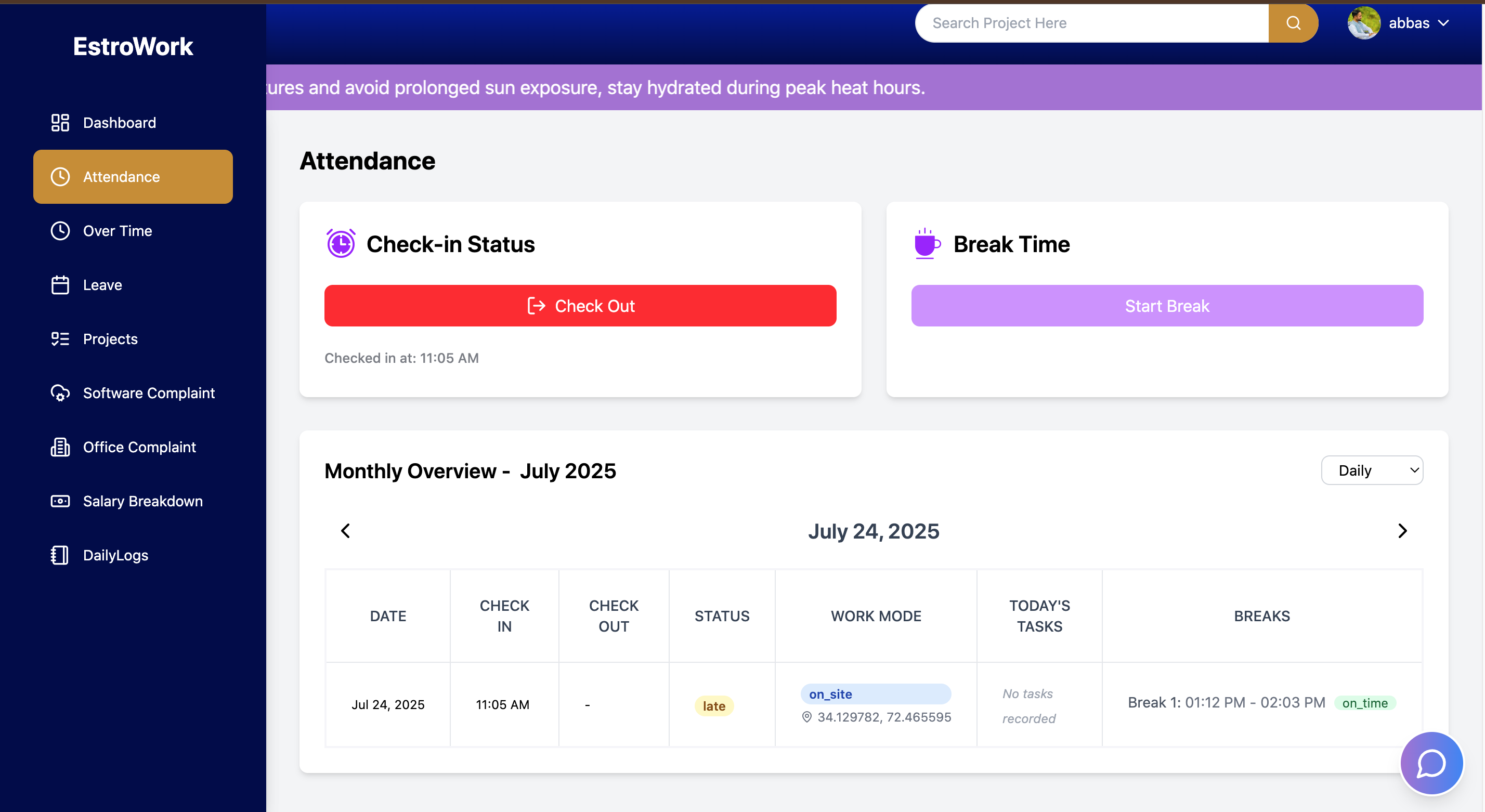The image size is (1485, 812).
Task: Click the Jul 24, 2025 date cell
Action: tap(388, 705)
